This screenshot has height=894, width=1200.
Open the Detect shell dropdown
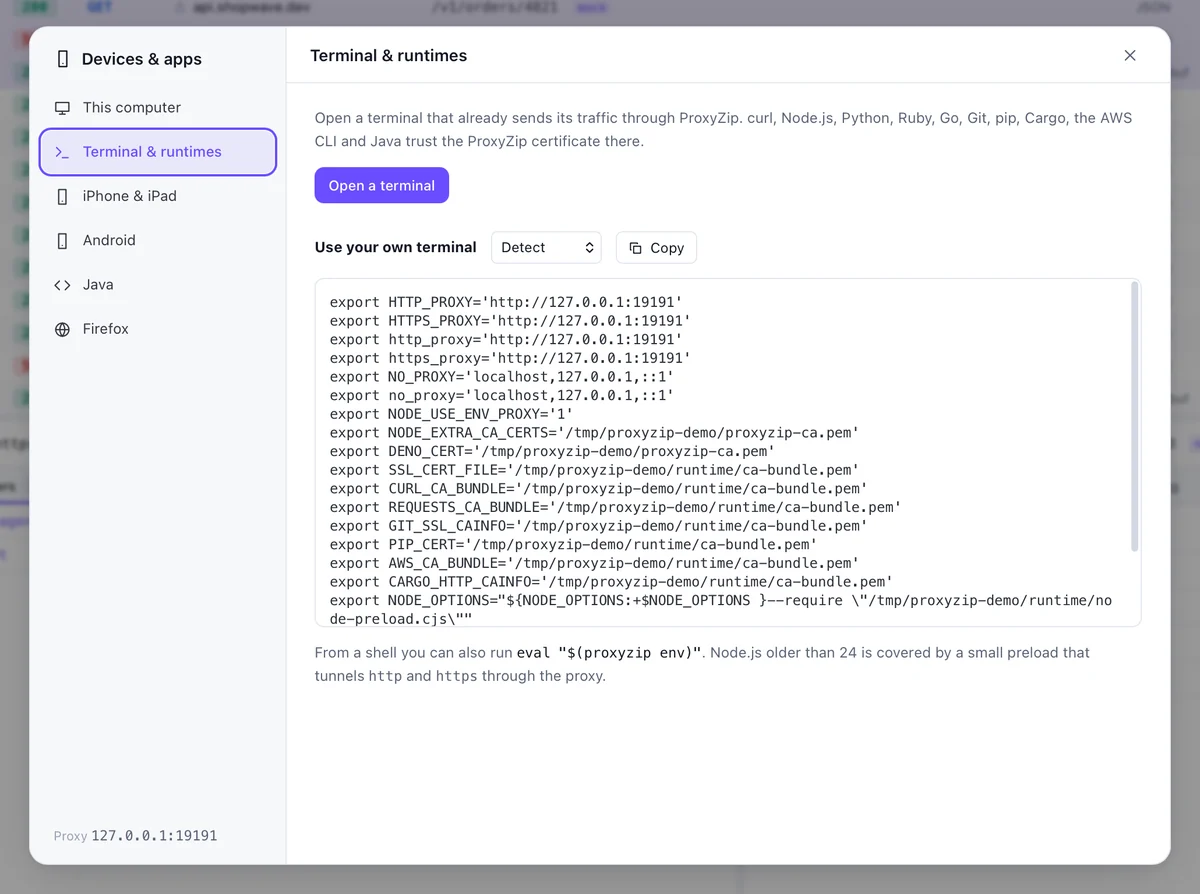tap(546, 248)
